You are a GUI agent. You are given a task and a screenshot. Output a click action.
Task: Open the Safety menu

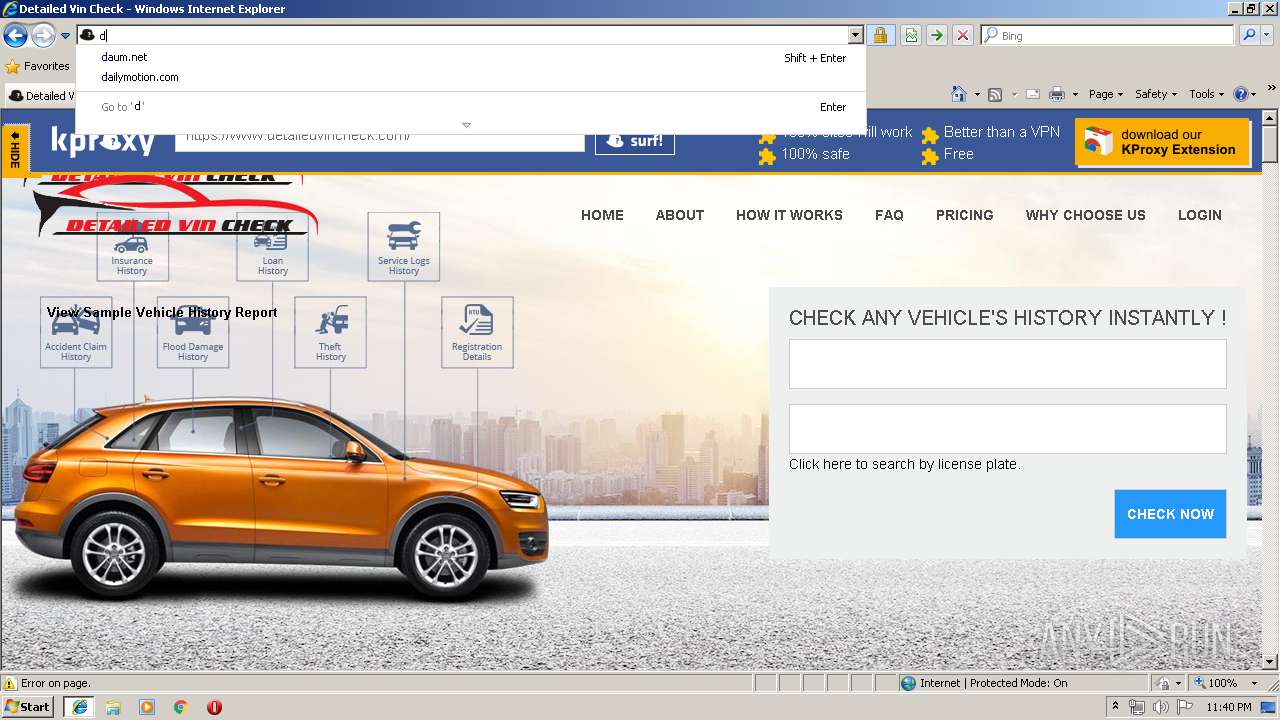(x=1156, y=94)
